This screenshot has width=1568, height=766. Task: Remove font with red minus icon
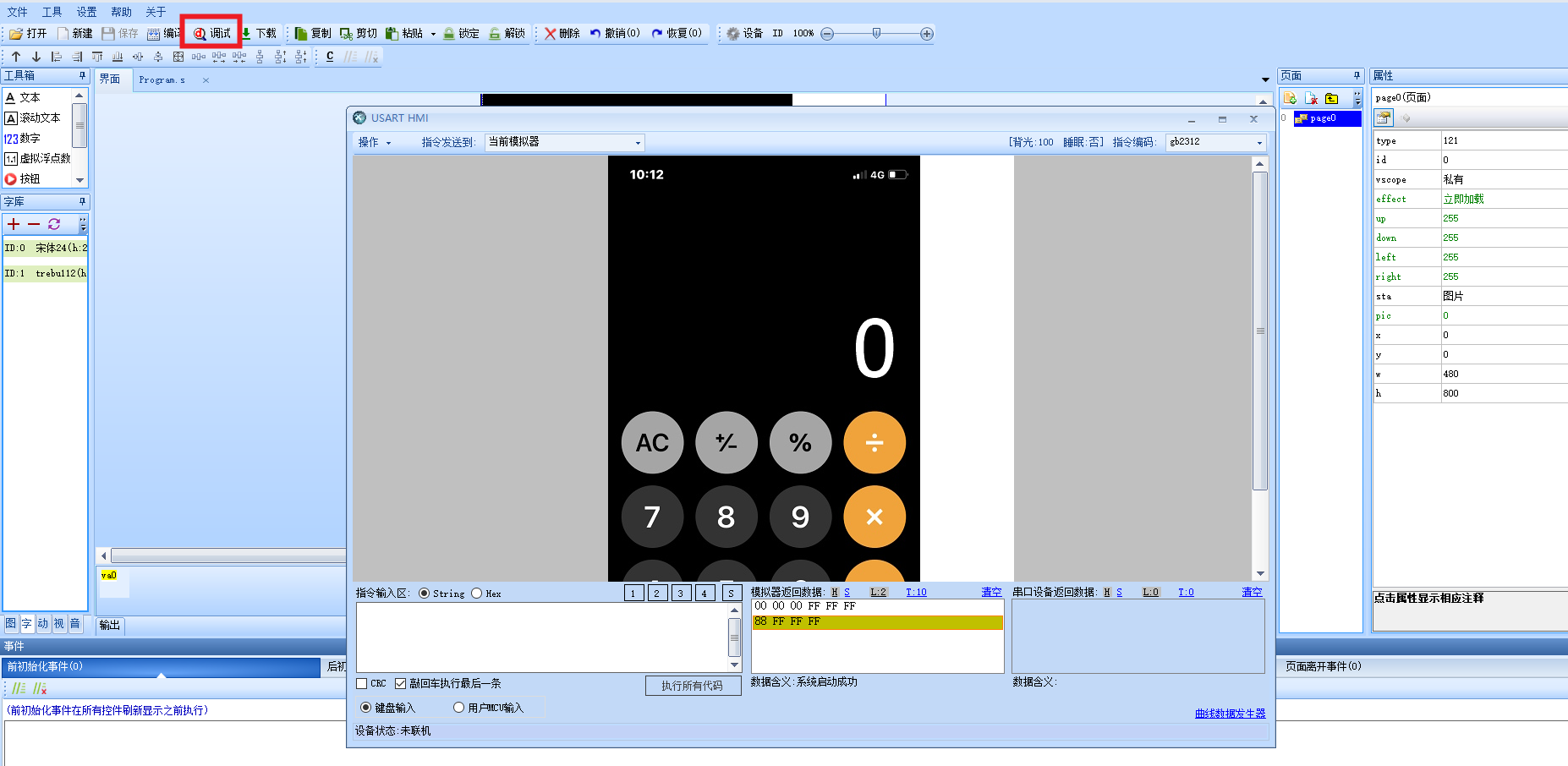[34, 224]
